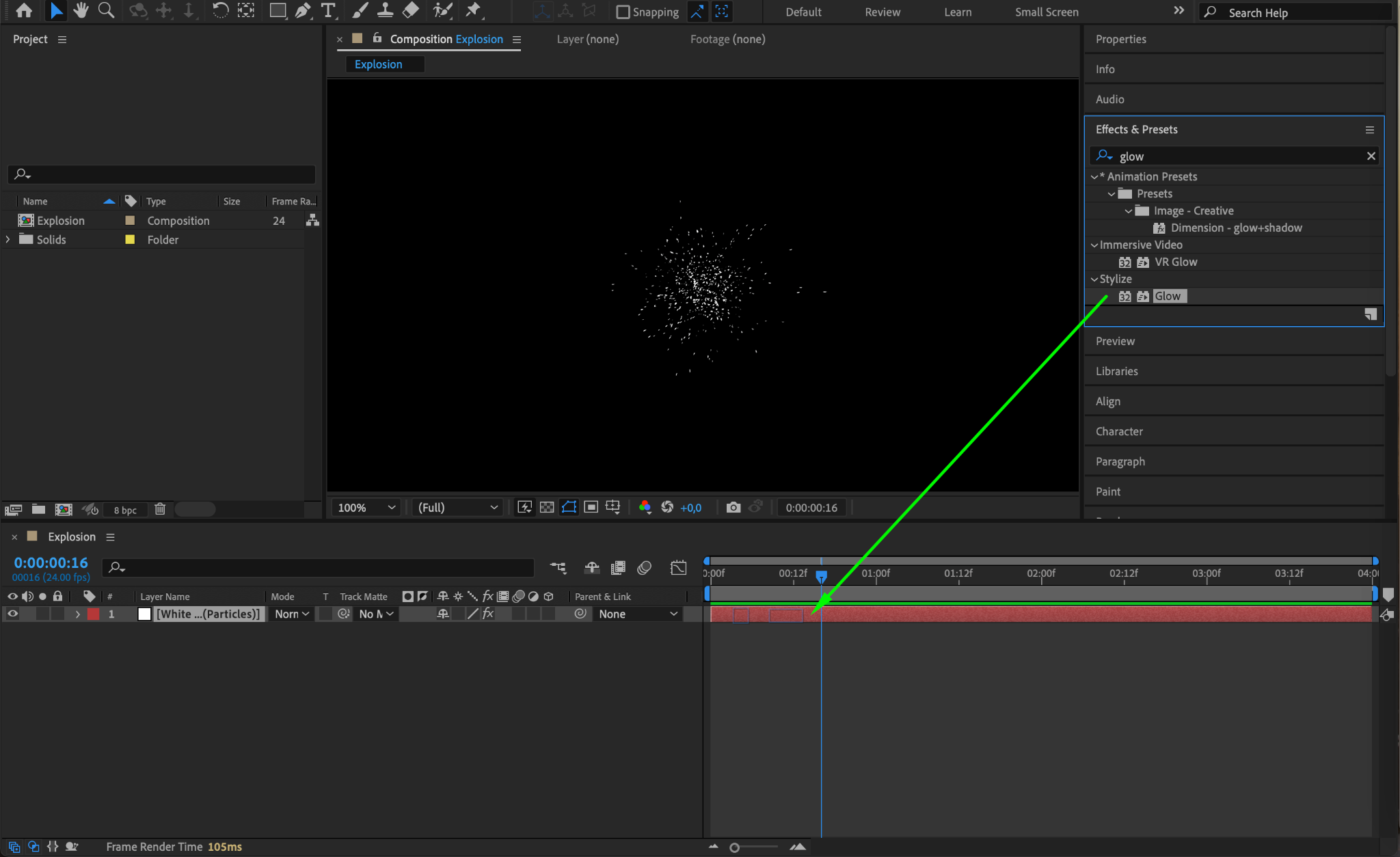Screen dimensions: 1400x857
Task: Expand the Solids folder
Action: coord(8,239)
